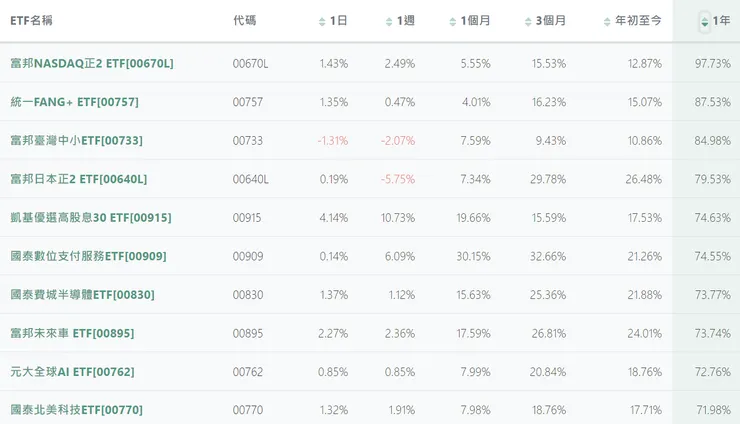The width and height of the screenshot is (740, 424).
Task: Click the sort arrows beside 1日 header
Action: pos(322,21)
